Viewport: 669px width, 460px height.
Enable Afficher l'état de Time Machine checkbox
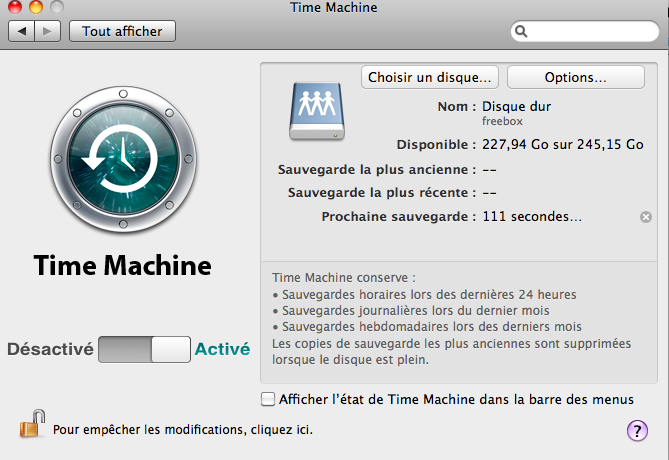(267, 399)
